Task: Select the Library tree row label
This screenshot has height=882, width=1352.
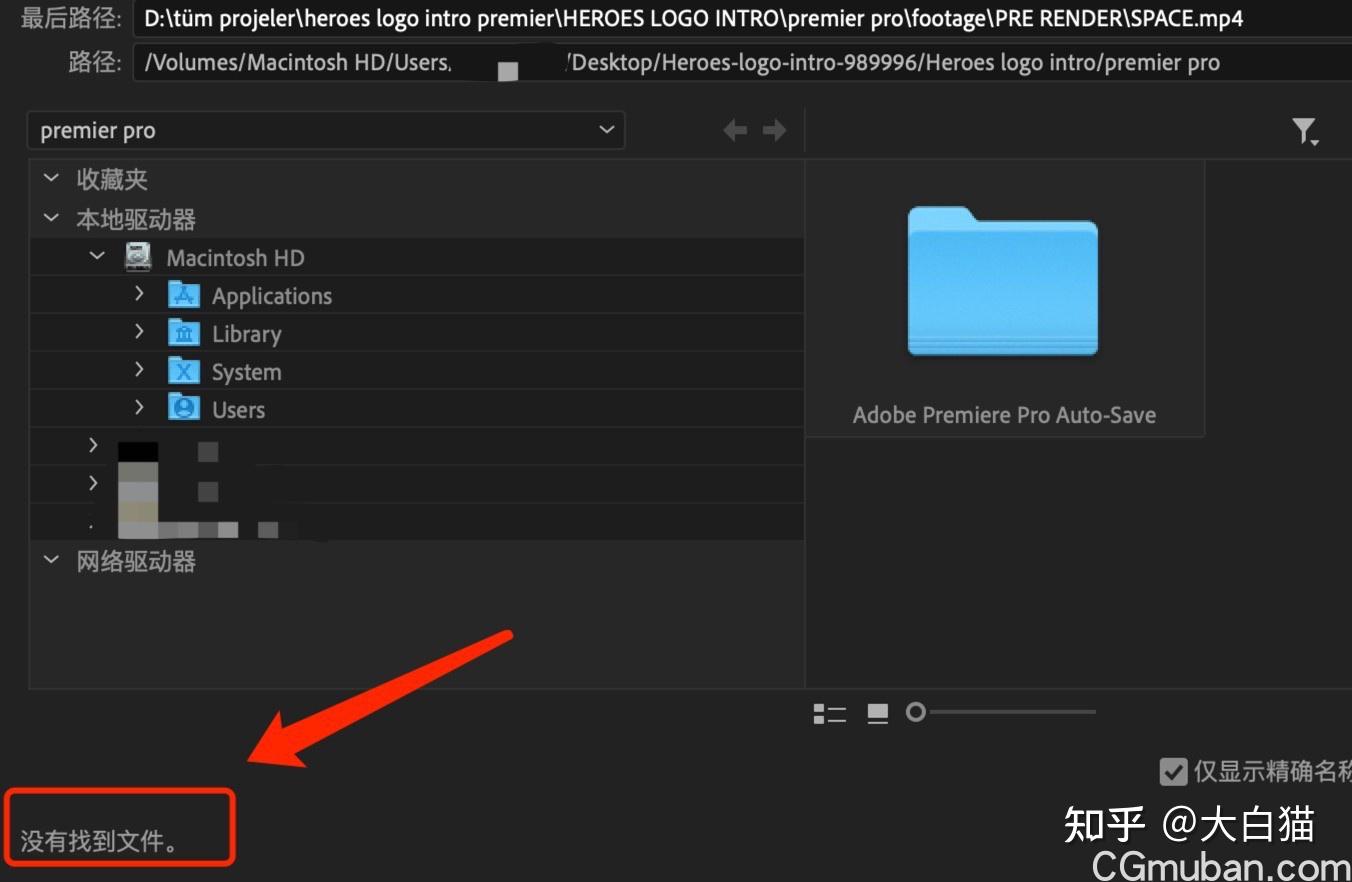Action: click(247, 334)
